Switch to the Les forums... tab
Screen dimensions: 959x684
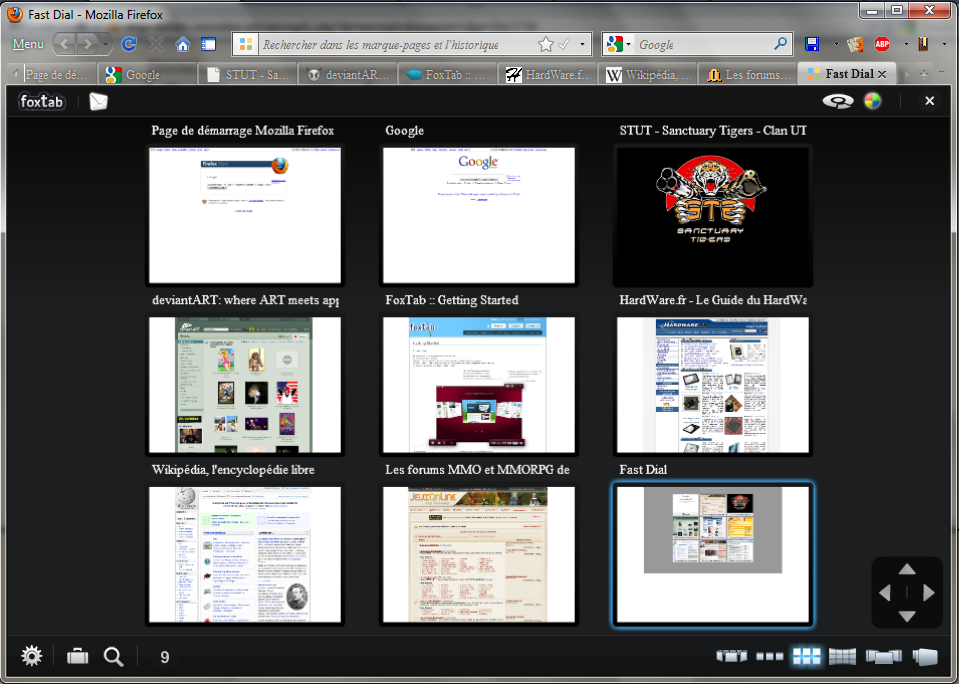[747, 75]
